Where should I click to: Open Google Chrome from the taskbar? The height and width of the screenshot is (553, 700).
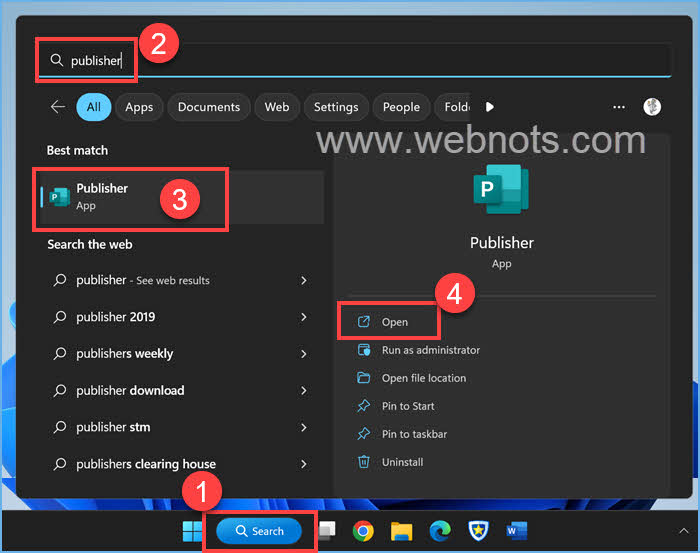(363, 531)
